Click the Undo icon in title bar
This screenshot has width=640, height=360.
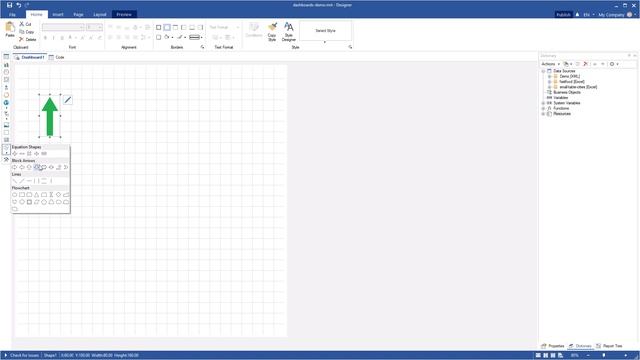(18, 5)
